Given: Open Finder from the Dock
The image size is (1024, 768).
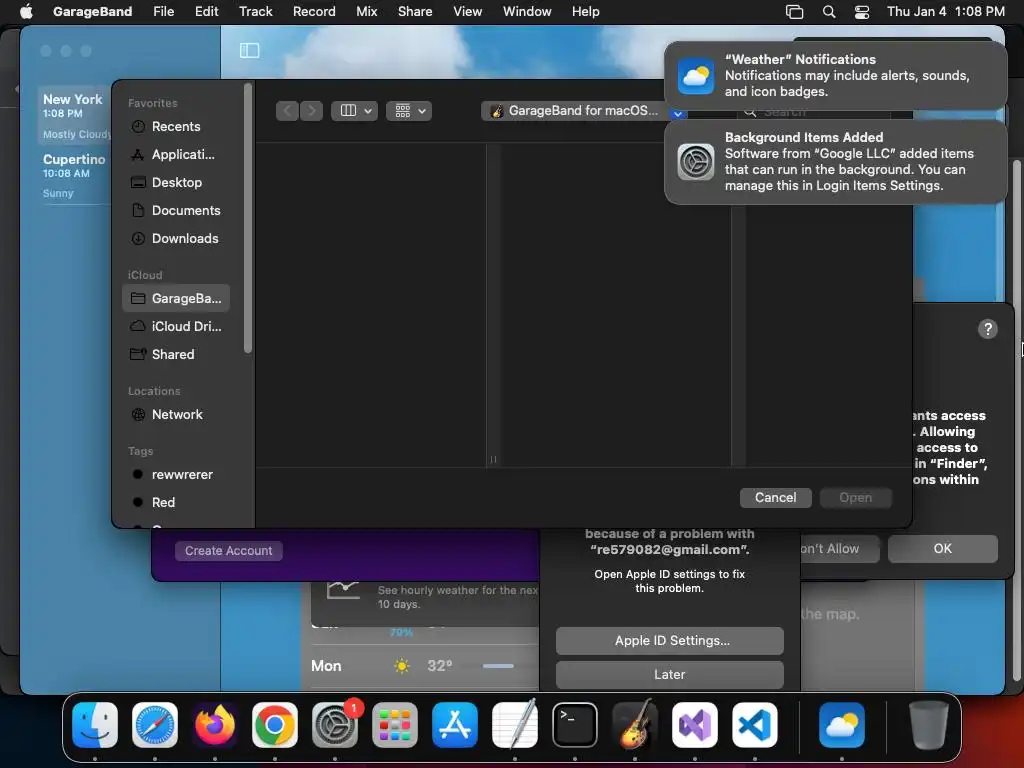Looking at the screenshot, I should point(95,725).
